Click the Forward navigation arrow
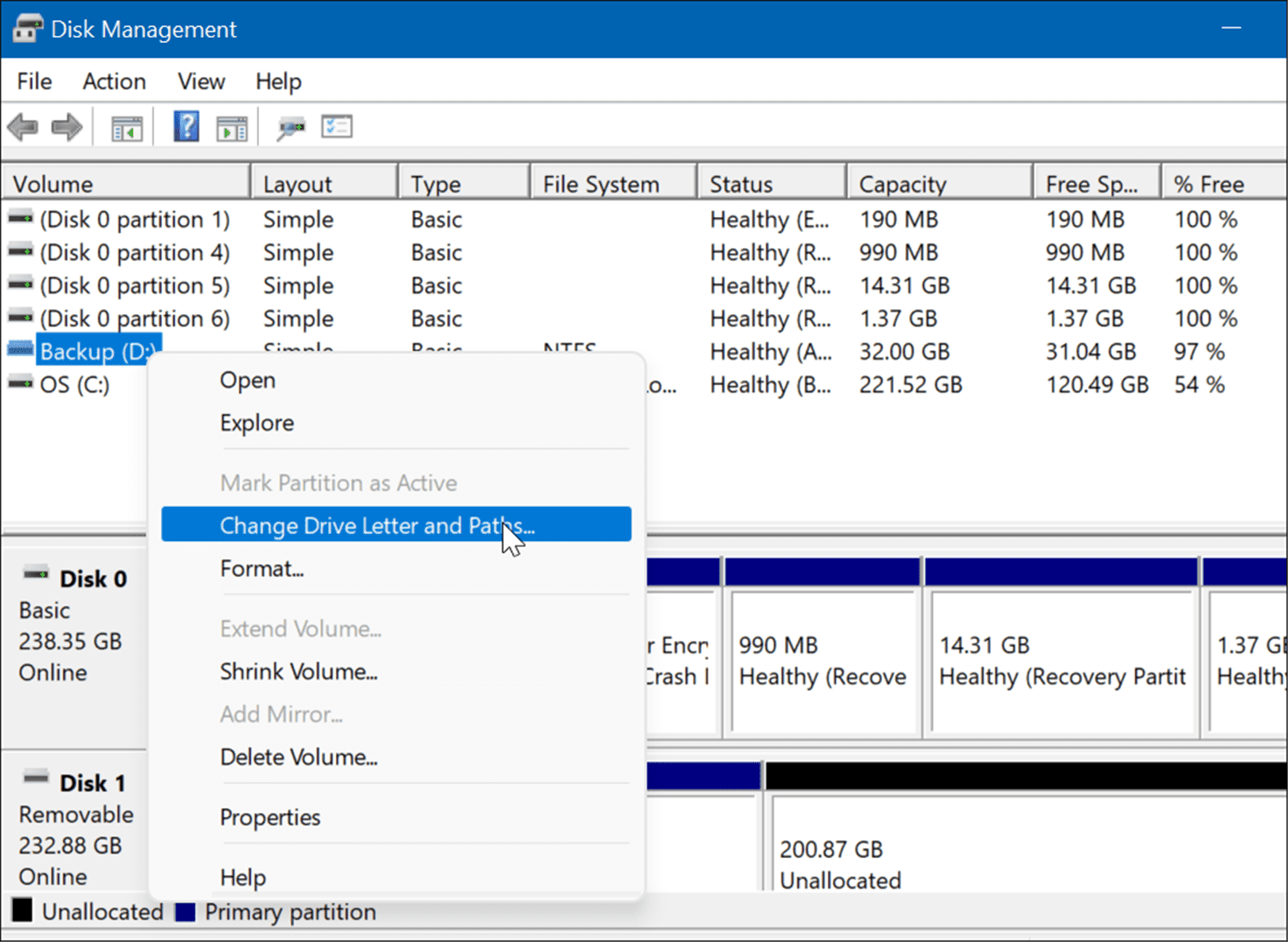Image resolution: width=1288 pixels, height=942 pixels. click(66, 126)
